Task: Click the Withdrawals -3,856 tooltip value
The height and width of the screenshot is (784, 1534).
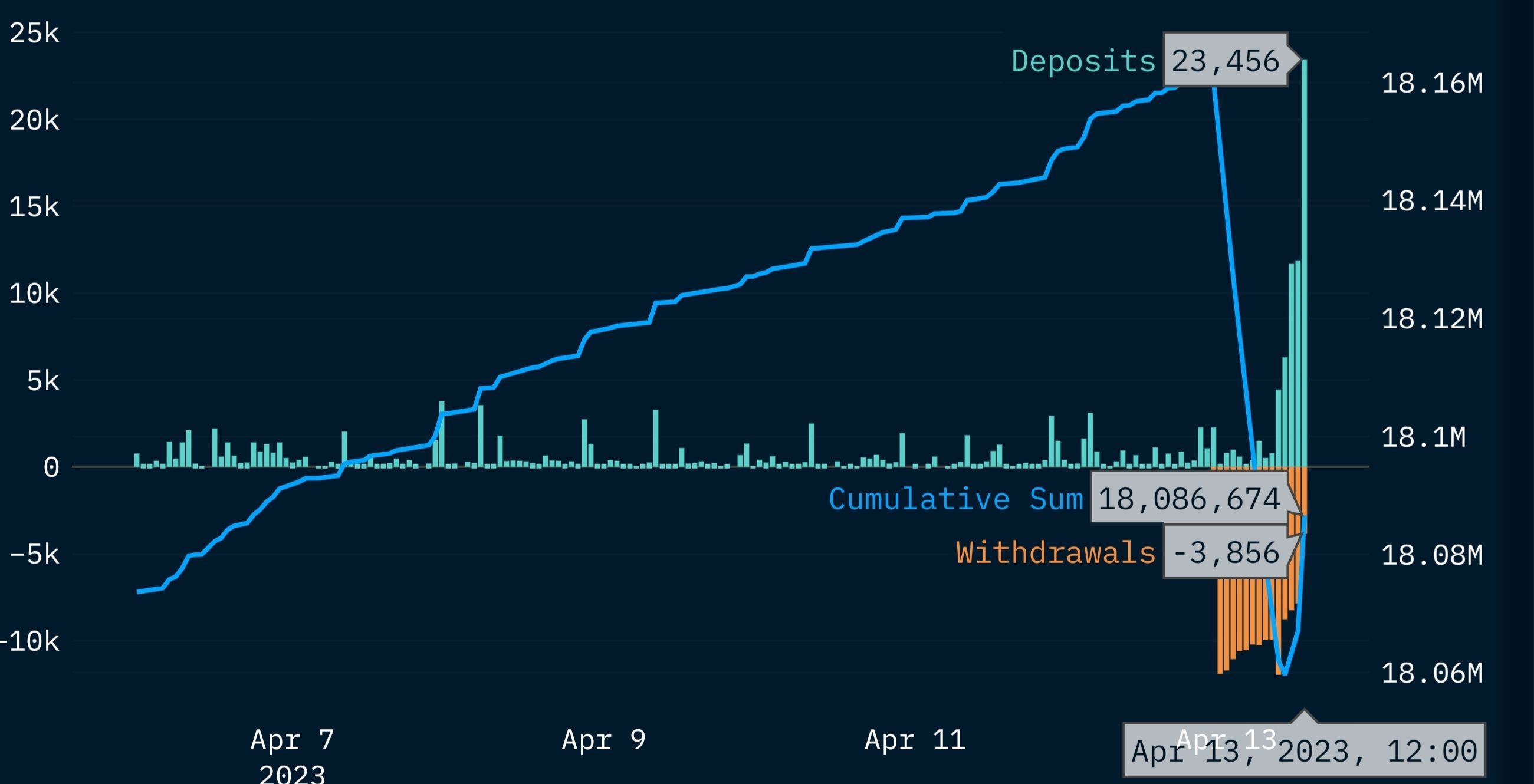Action: (x=1225, y=552)
